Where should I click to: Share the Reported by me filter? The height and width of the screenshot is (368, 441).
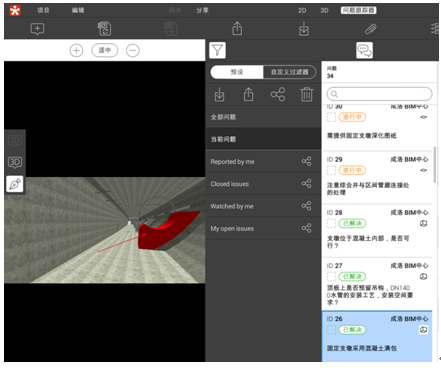pyautogui.click(x=306, y=161)
